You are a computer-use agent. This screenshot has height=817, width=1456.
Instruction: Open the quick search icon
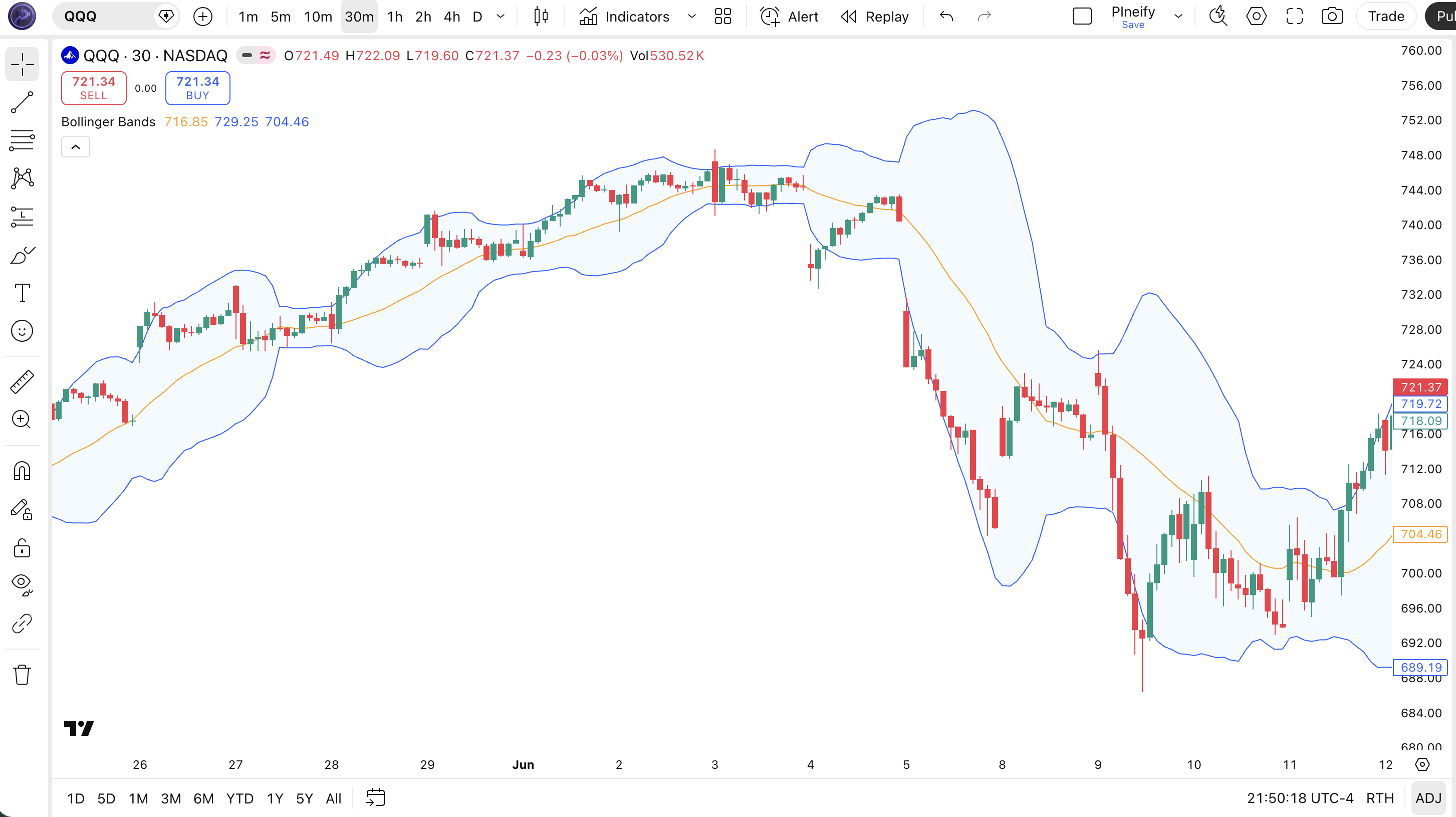coord(1218,17)
